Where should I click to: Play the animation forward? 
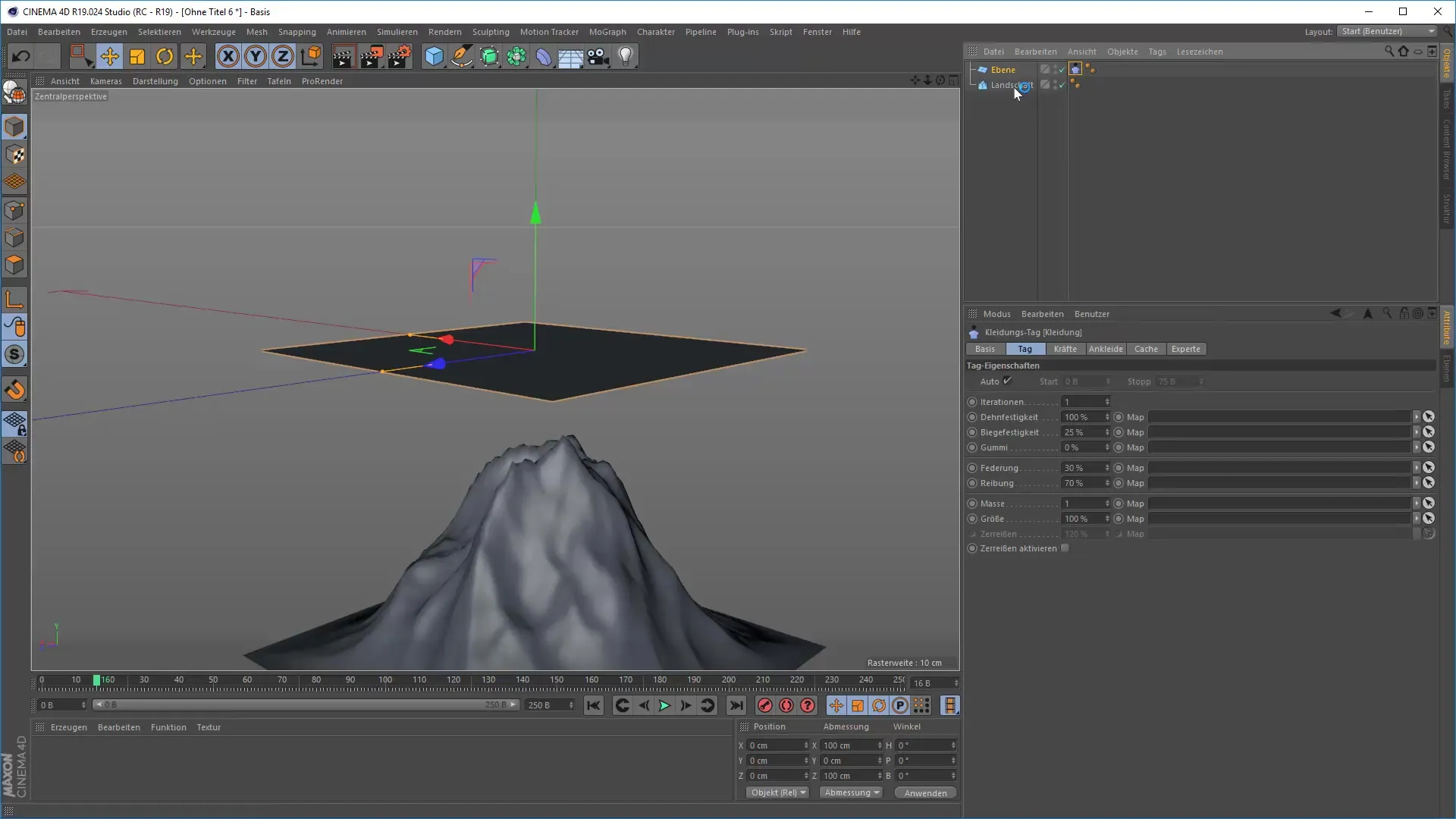(664, 706)
